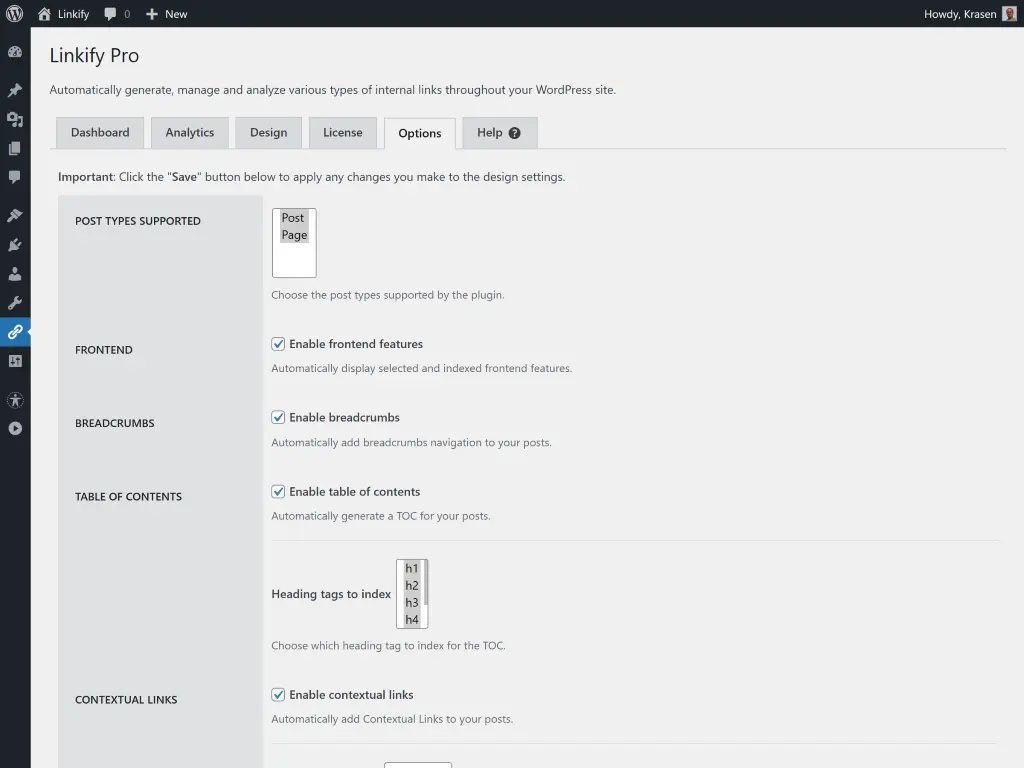Select h1 in the heading tags index list
1024x768 pixels.
(411, 568)
